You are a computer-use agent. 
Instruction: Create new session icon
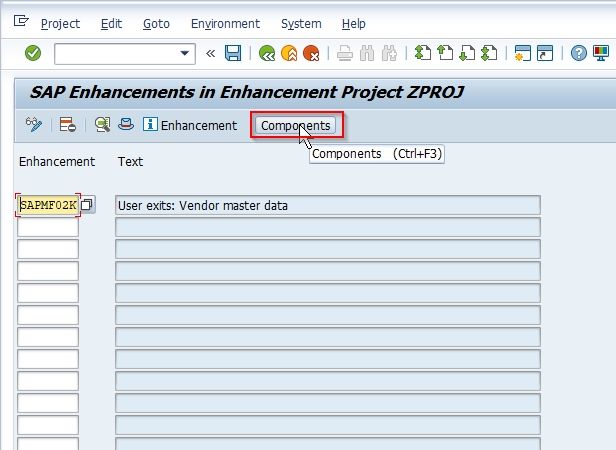tap(522, 53)
